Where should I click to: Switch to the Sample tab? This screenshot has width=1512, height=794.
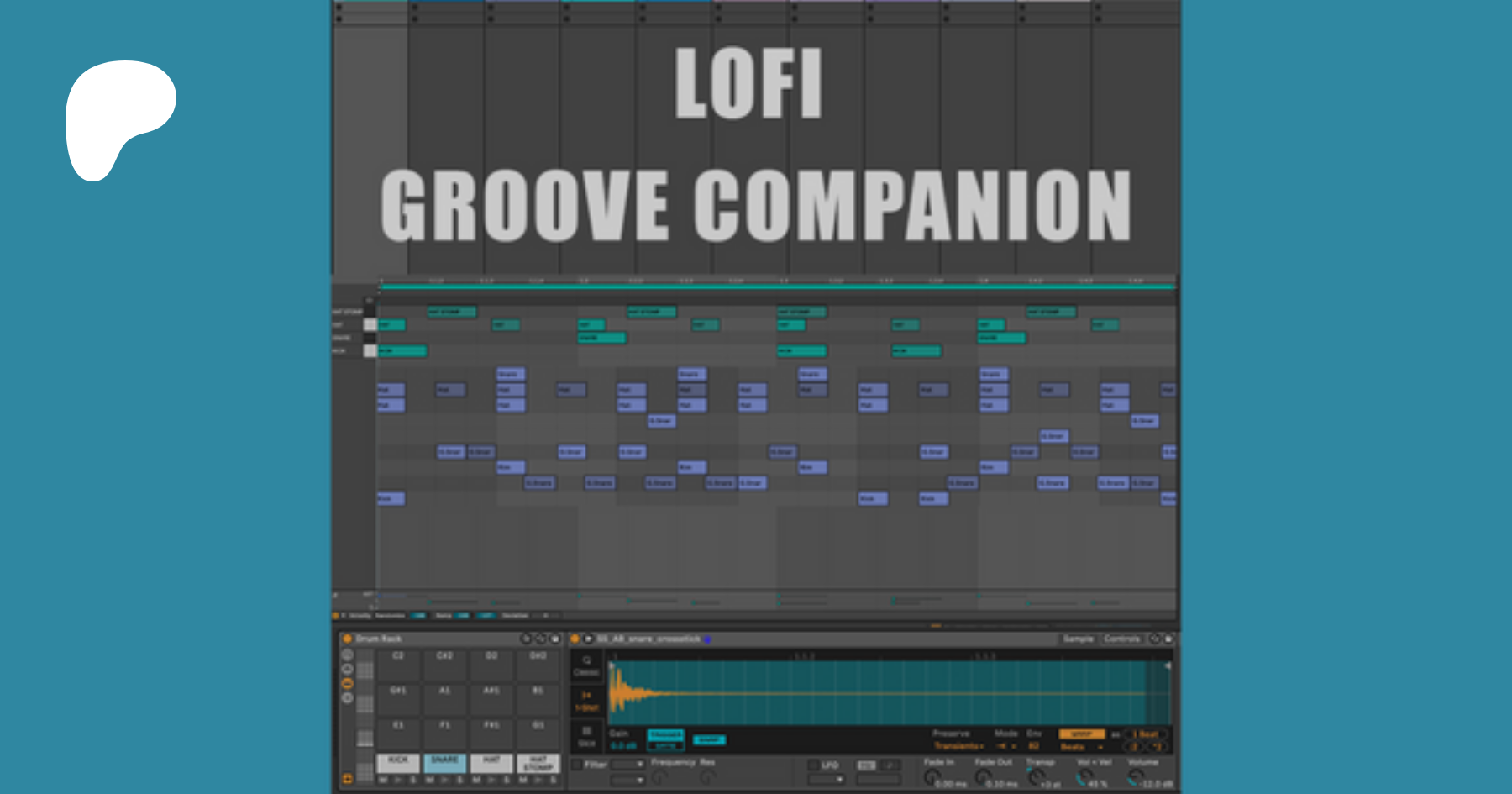(1078, 639)
